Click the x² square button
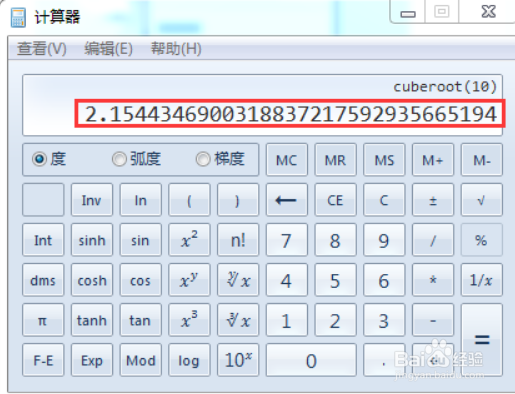The height and width of the screenshot is (394, 515). (x=189, y=240)
